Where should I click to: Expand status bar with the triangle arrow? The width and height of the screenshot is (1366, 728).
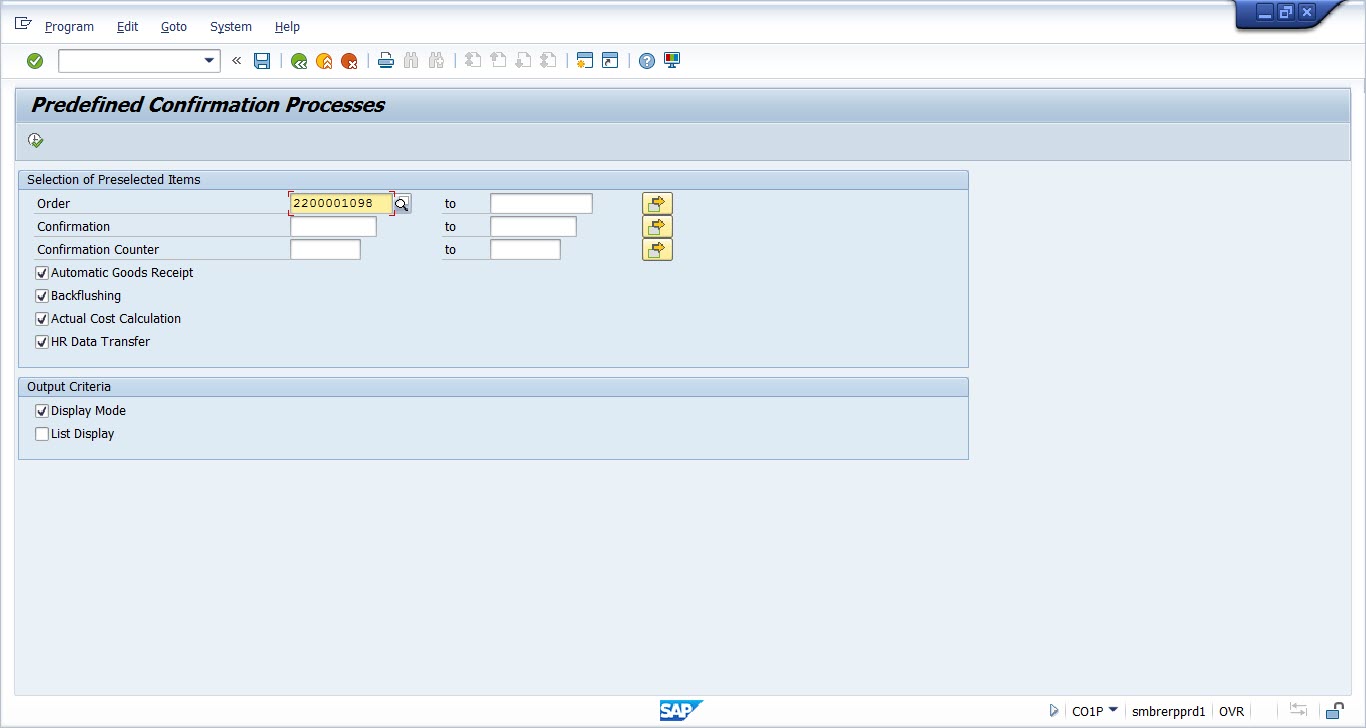pyautogui.click(x=1054, y=711)
